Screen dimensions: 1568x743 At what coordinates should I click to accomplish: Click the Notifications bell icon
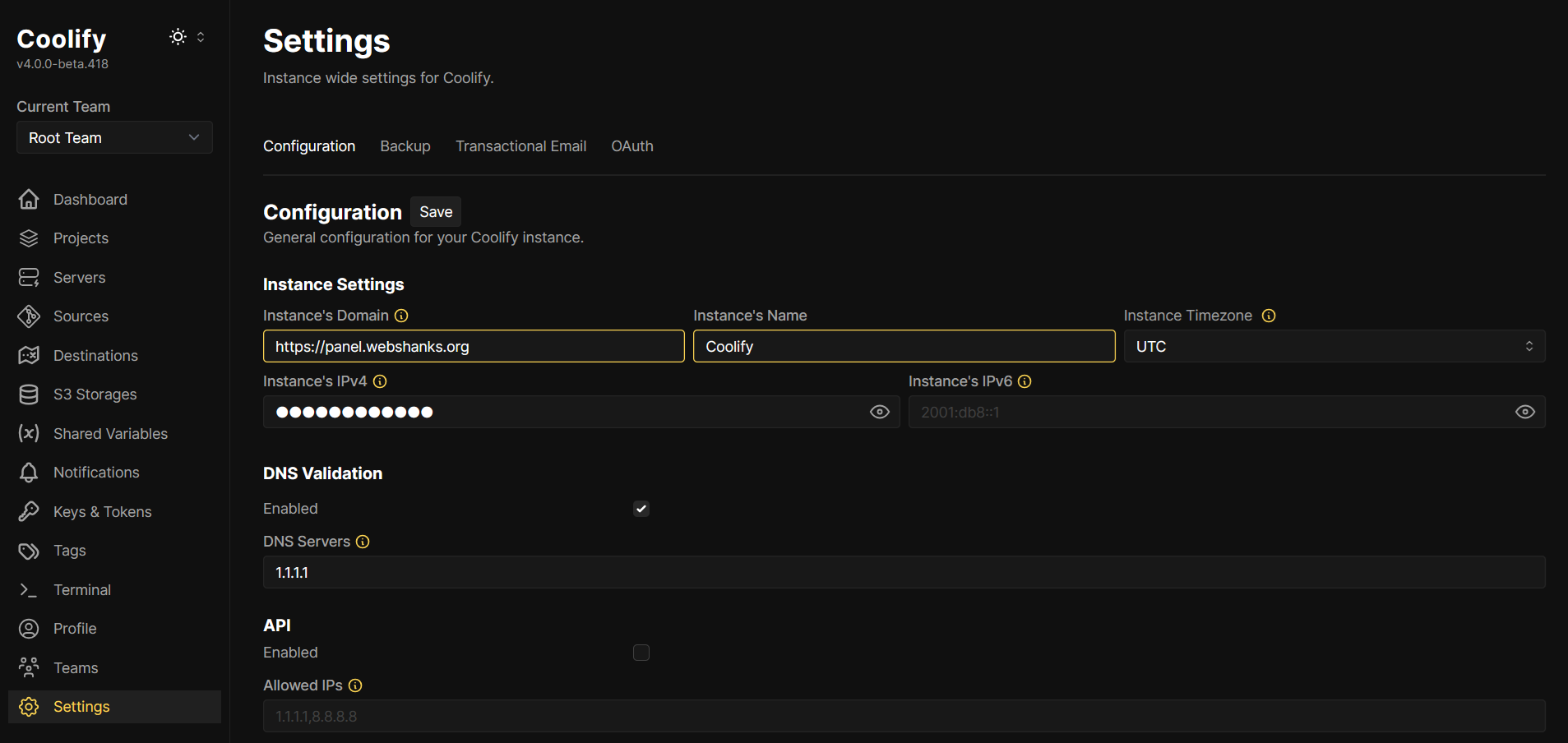click(29, 473)
